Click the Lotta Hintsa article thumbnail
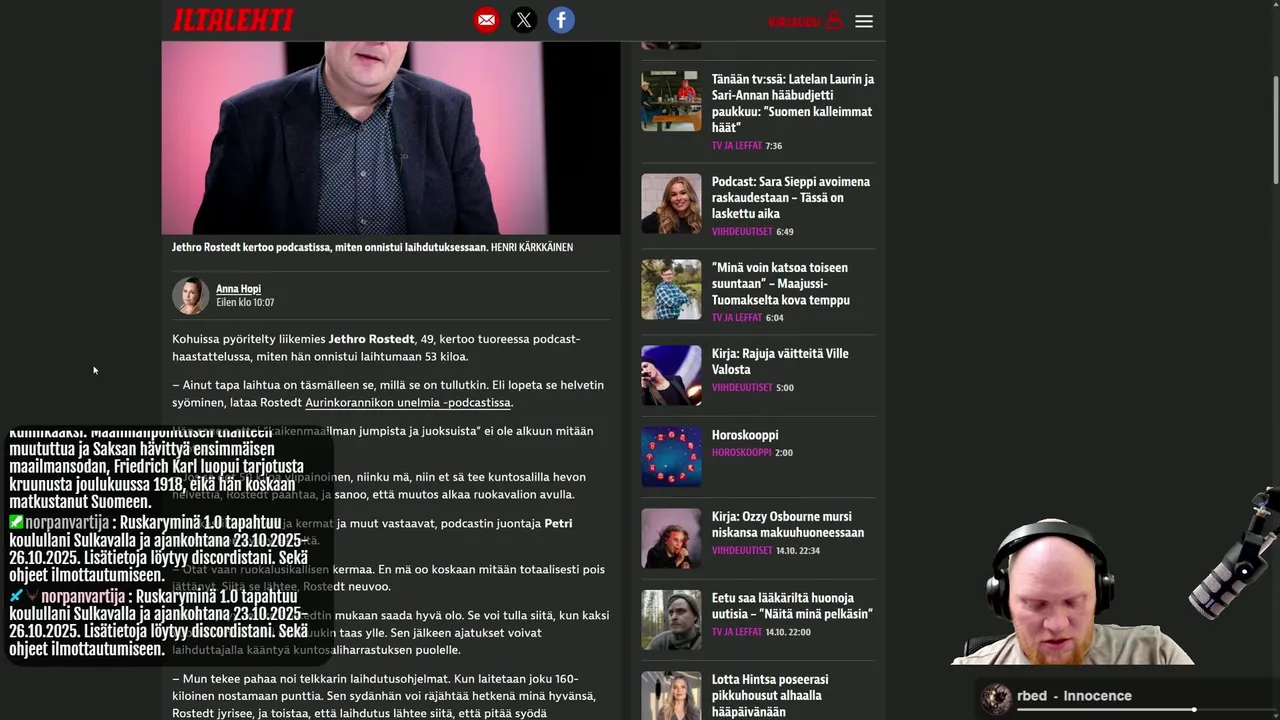 pyautogui.click(x=671, y=696)
